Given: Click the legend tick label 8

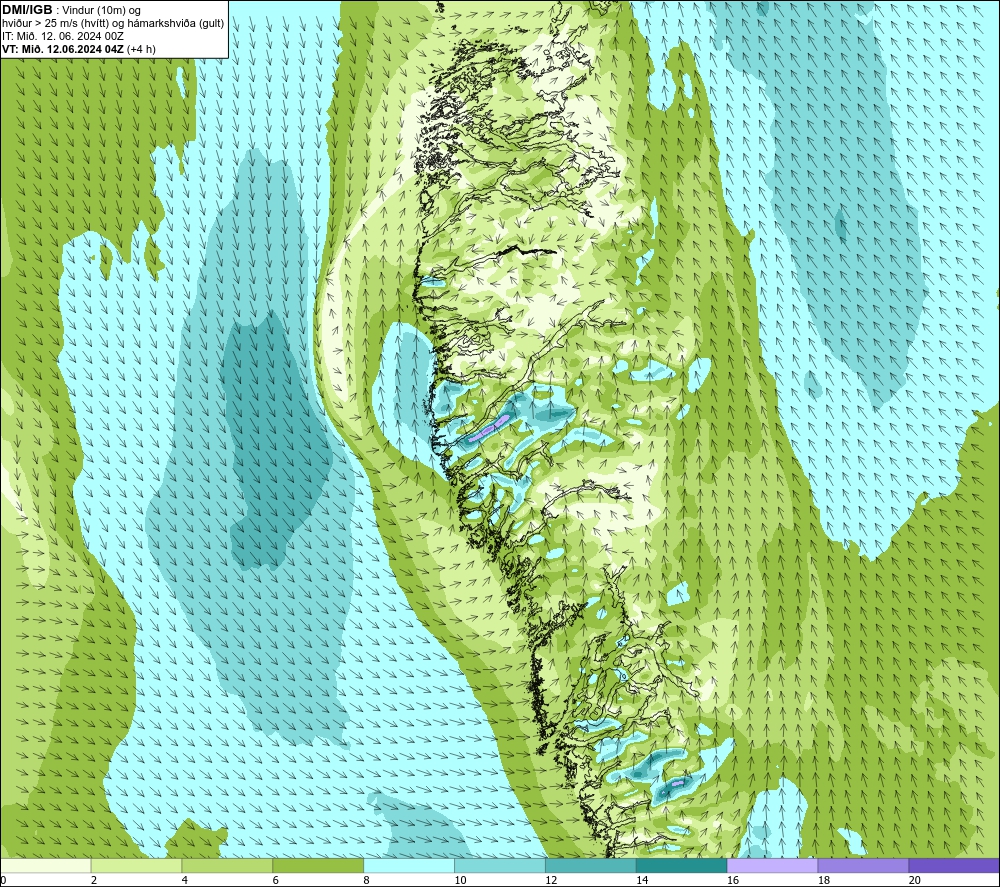Looking at the screenshot, I should coord(367,880).
